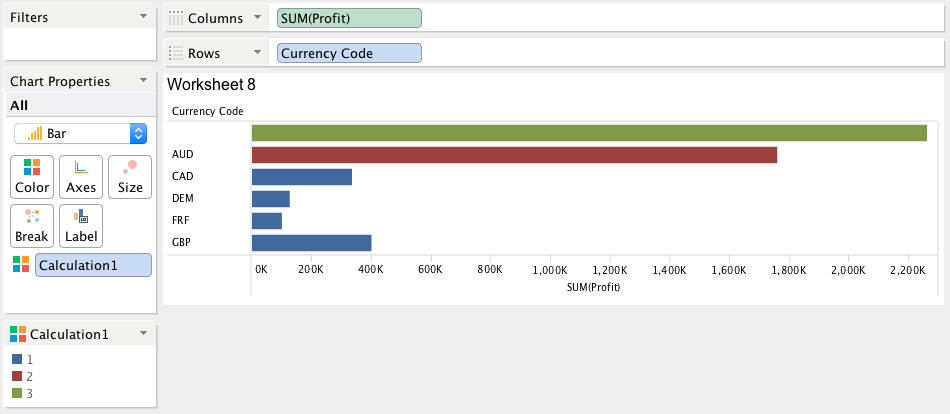
Task: Click the 400K axis tick label
Action: tap(371, 270)
